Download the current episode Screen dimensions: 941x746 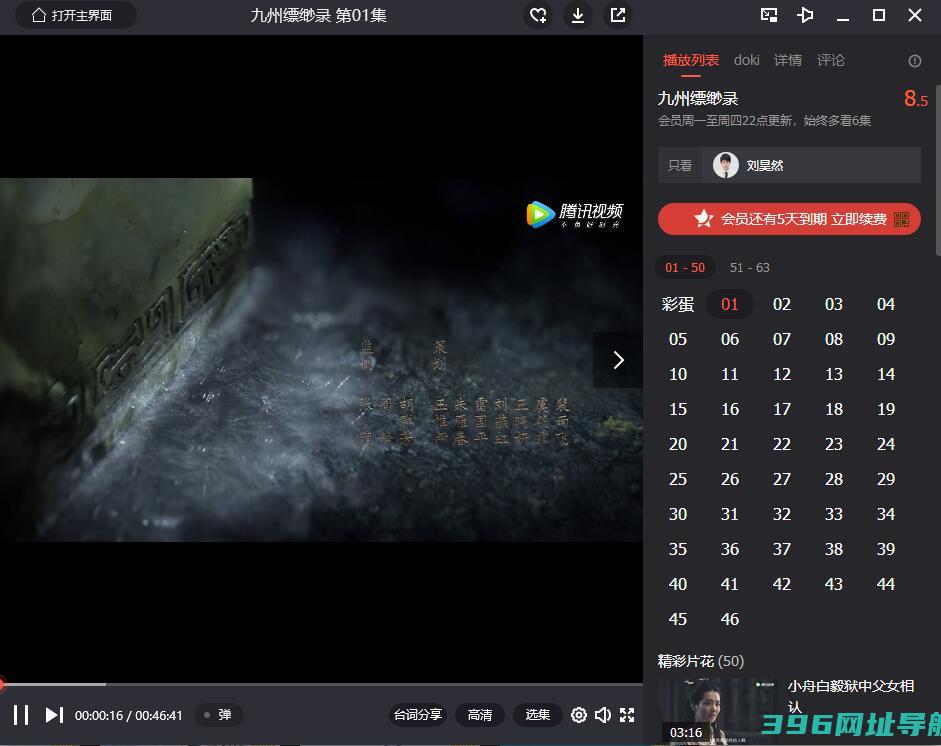pyautogui.click(x=578, y=15)
